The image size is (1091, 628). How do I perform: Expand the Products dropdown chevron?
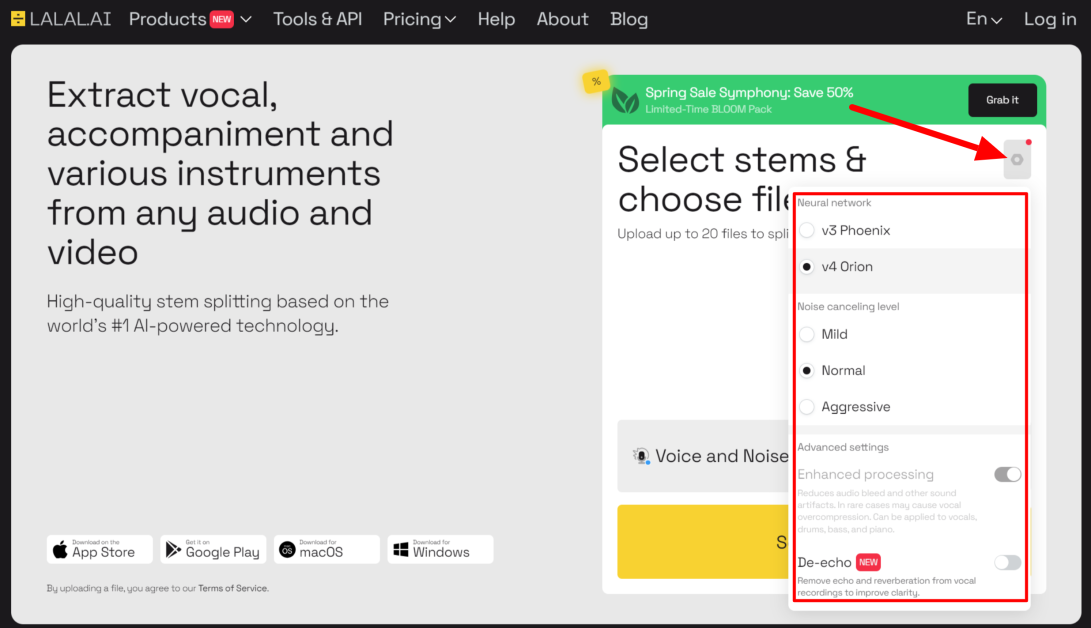click(246, 19)
